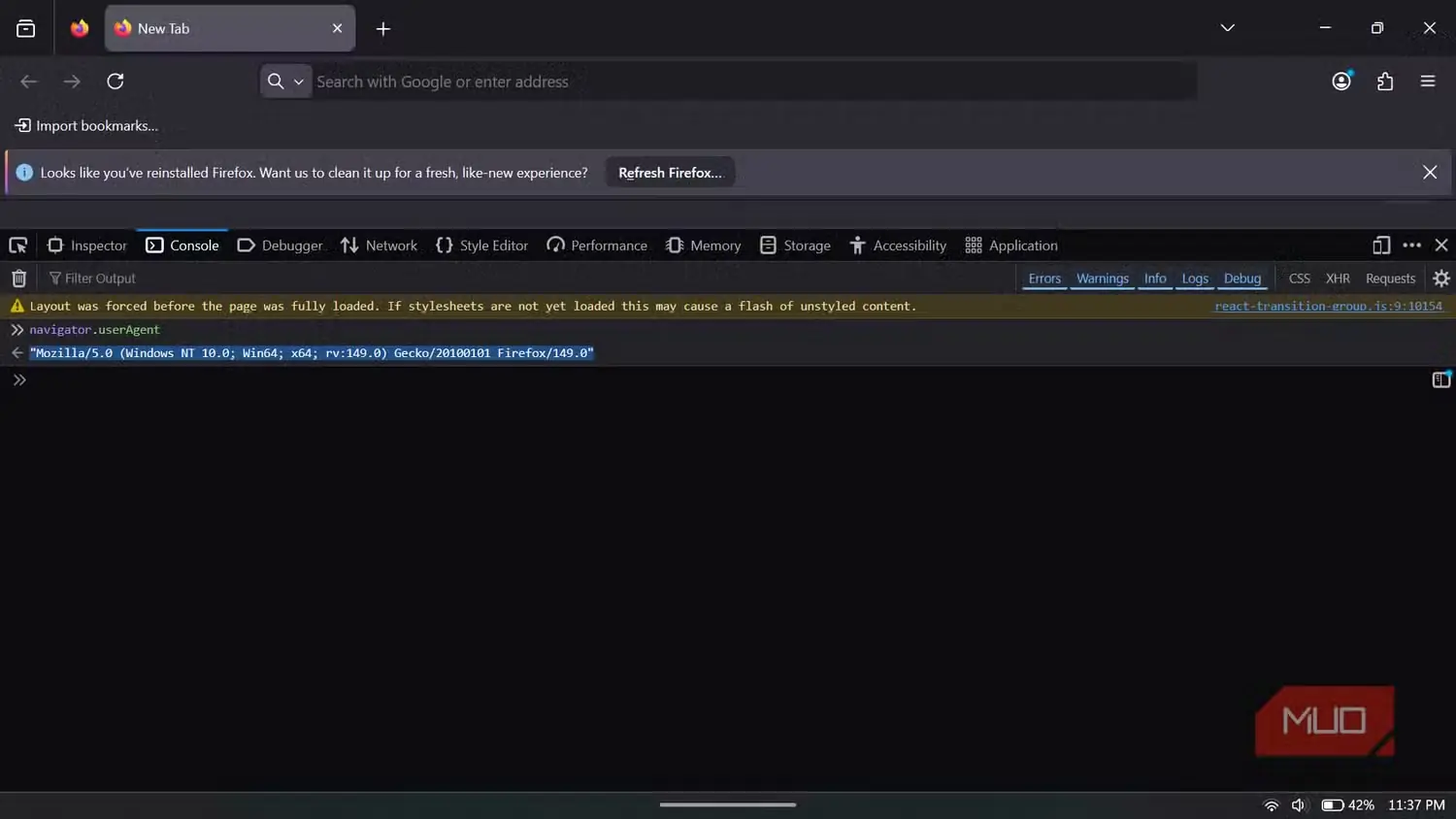
Task: Toggle the XHR filter
Action: tap(1338, 278)
